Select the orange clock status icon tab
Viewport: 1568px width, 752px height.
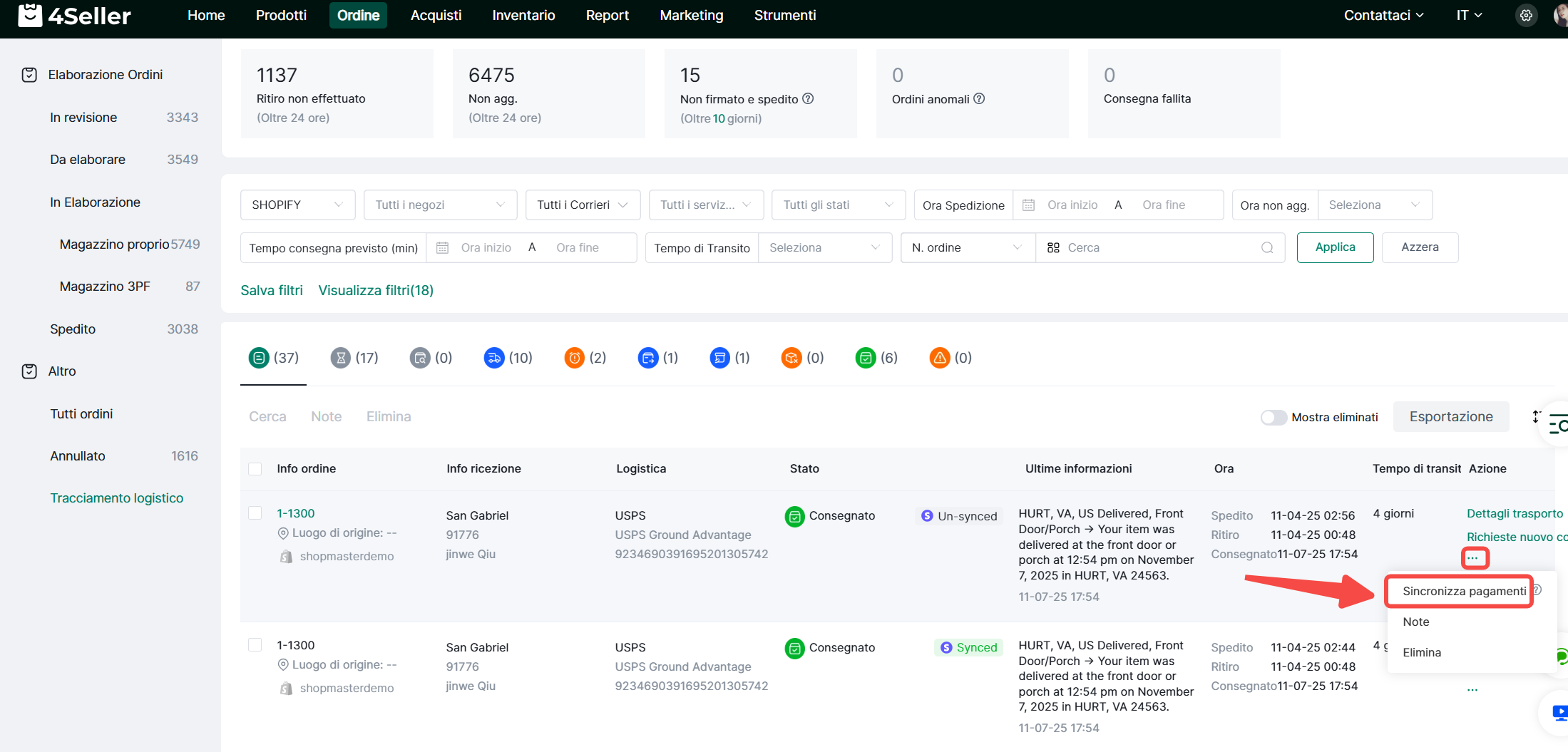click(574, 358)
